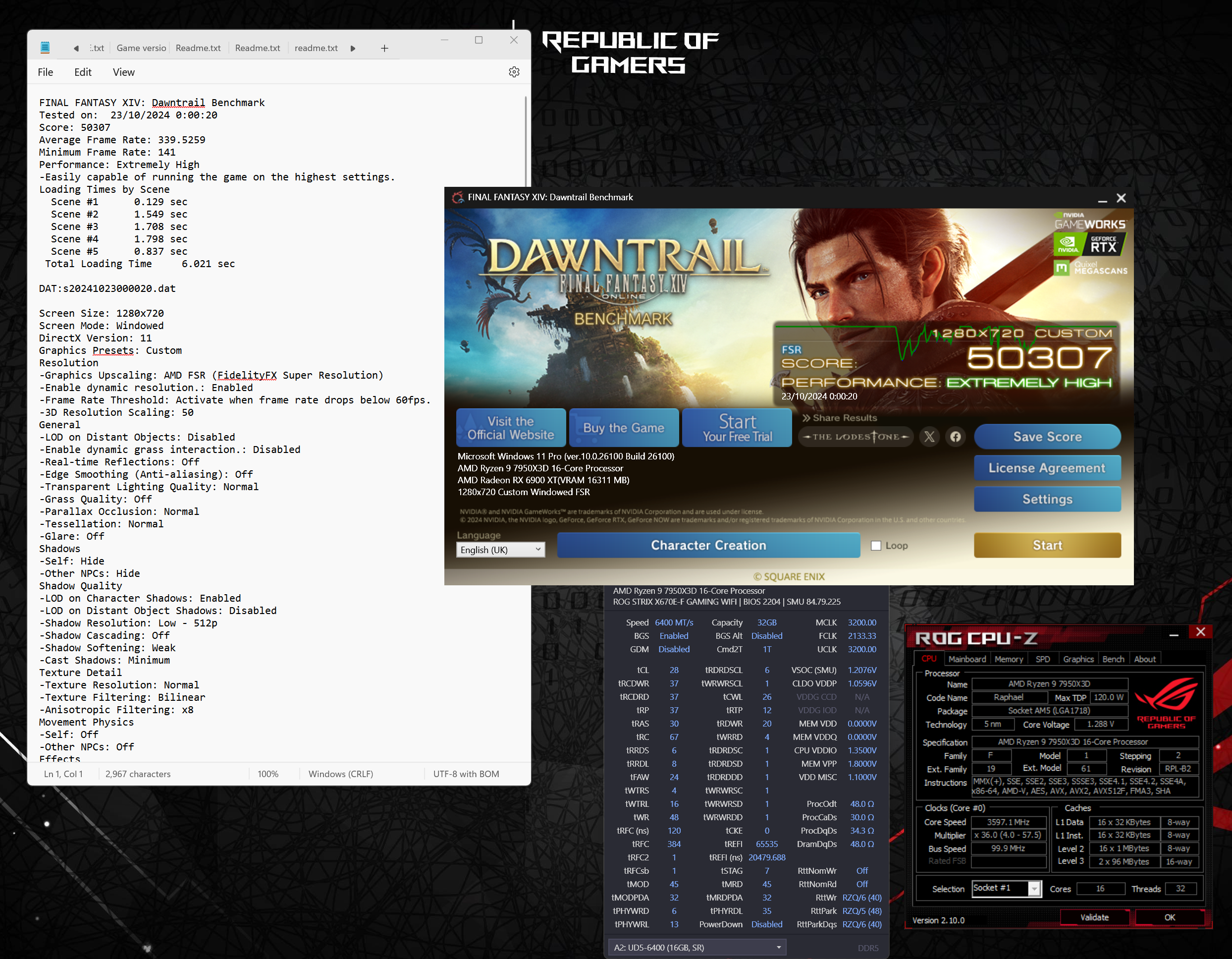The image size is (1232, 959).
Task: Open the CPU tab in CPU-Z
Action: (928, 659)
